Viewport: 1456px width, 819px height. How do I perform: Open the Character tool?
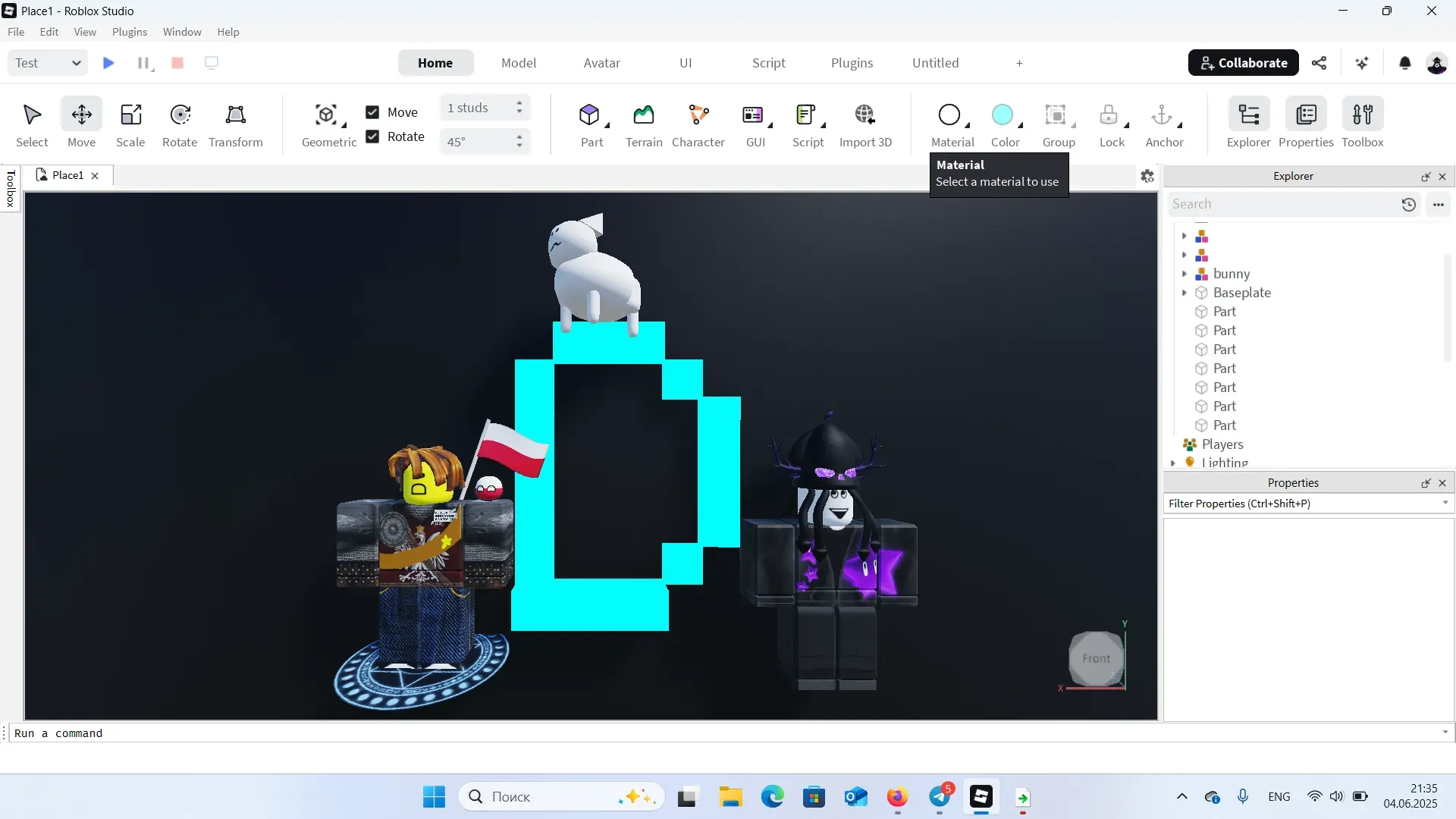[x=698, y=125]
